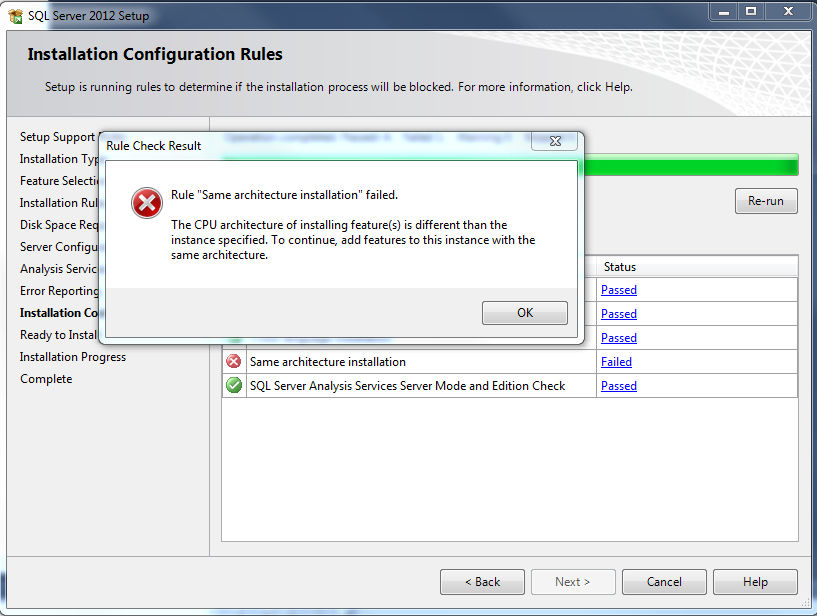Click the first Passed status link
Viewport: 817px width, 616px height.
[x=619, y=290]
